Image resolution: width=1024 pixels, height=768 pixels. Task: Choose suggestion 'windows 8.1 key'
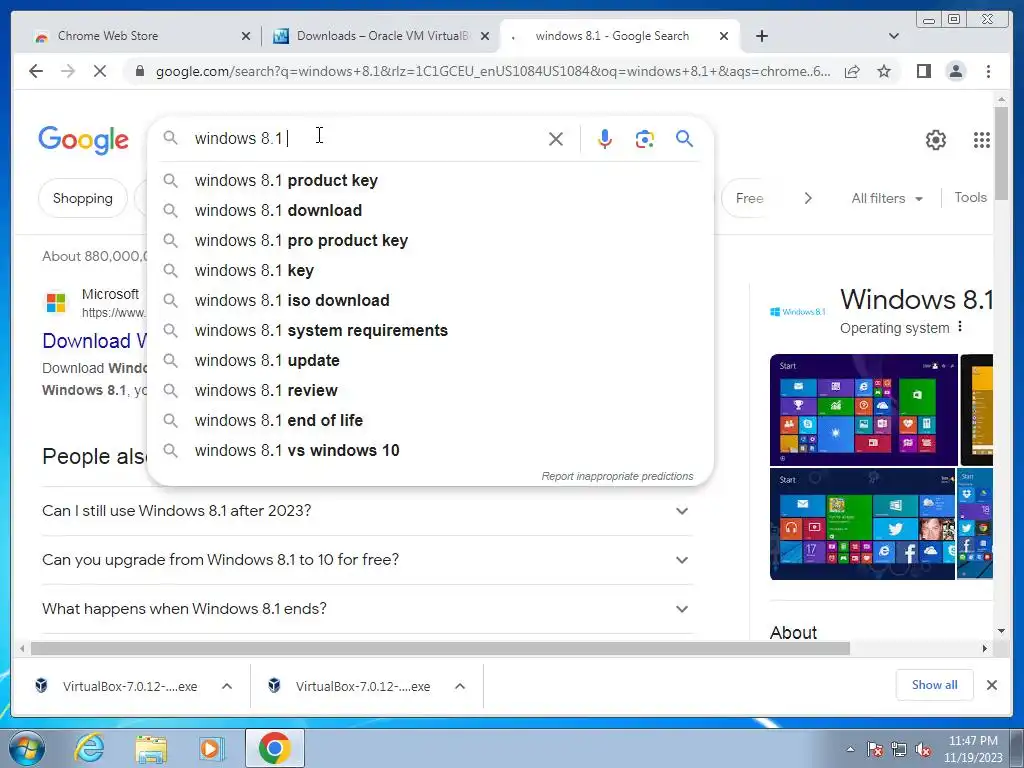[431, 270]
